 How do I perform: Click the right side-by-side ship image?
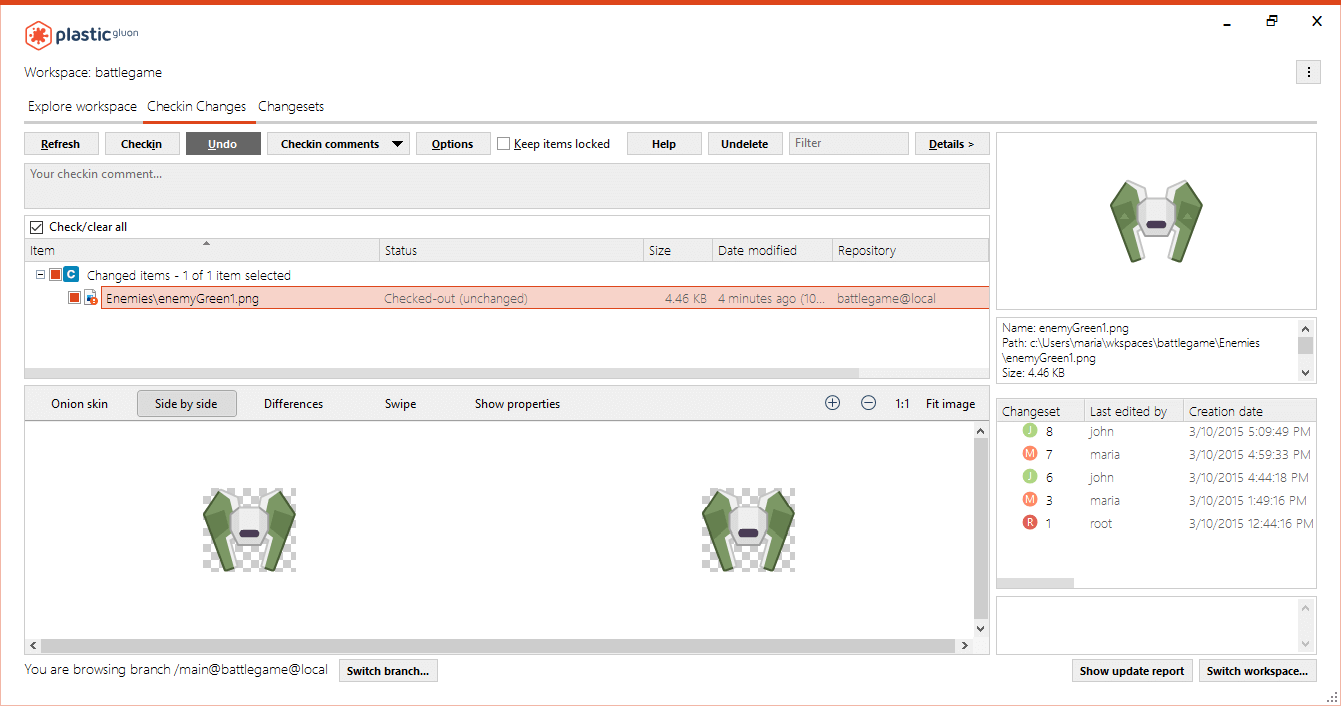click(748, 530)
